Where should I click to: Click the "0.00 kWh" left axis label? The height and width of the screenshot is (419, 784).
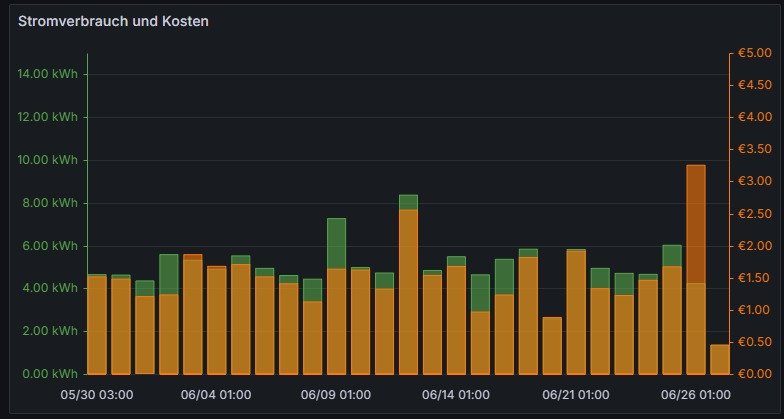pos(50,374)
